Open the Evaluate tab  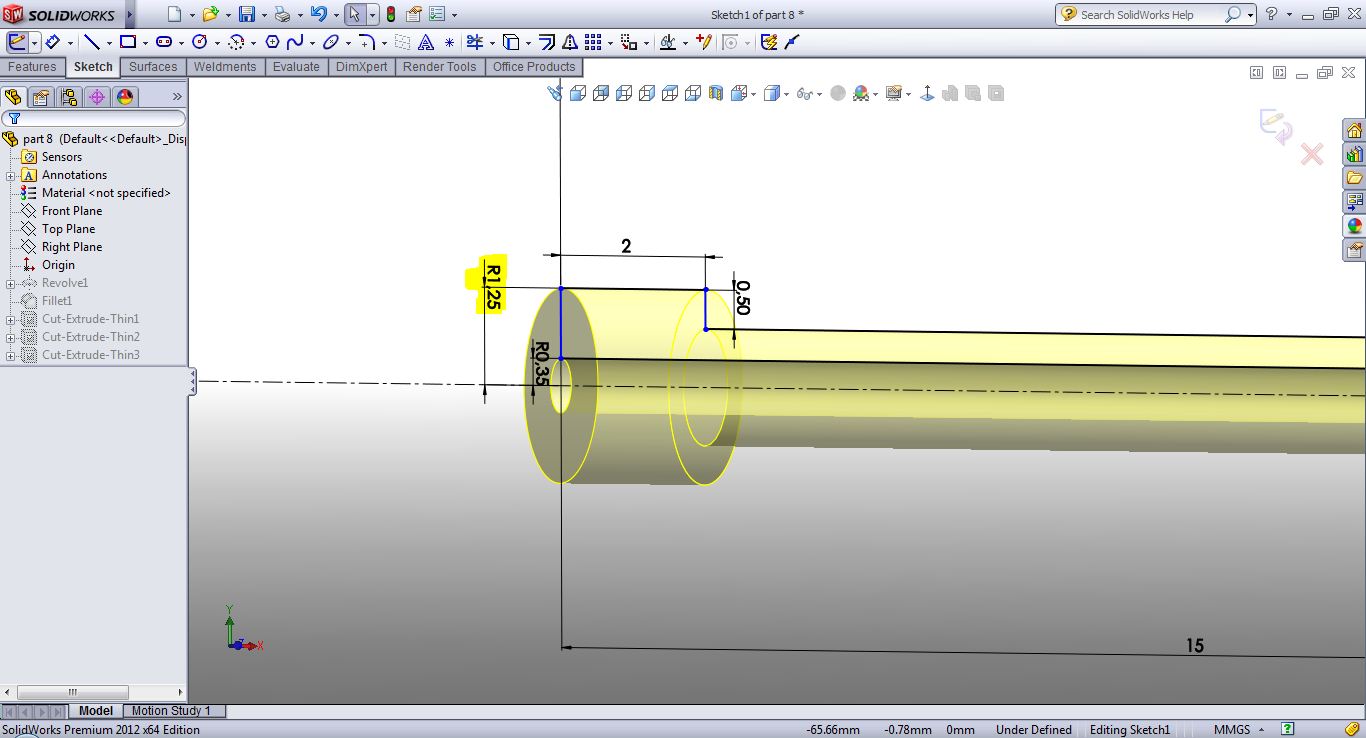pyautogui.click(x=296, y=67)
